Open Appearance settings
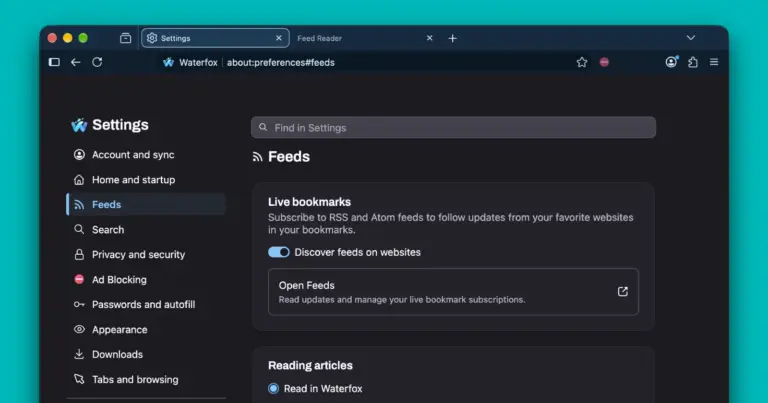Viewport: 768px width, 403px height. coord(146,330)
